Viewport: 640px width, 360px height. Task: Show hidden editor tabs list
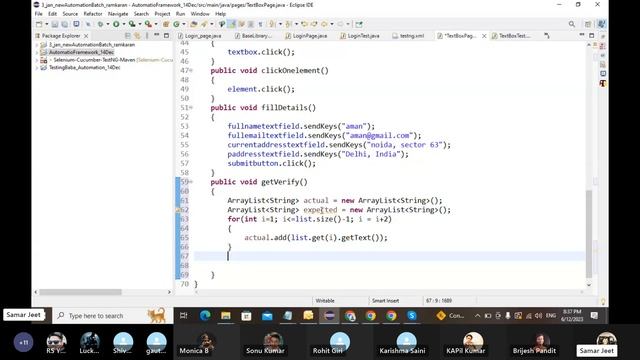547,36
